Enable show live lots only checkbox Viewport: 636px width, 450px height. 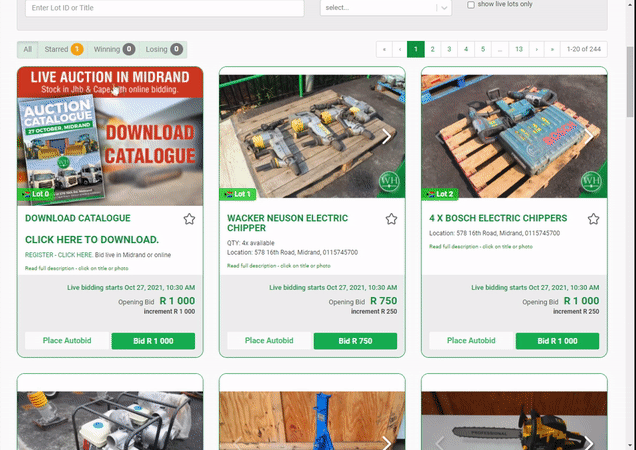472,5
